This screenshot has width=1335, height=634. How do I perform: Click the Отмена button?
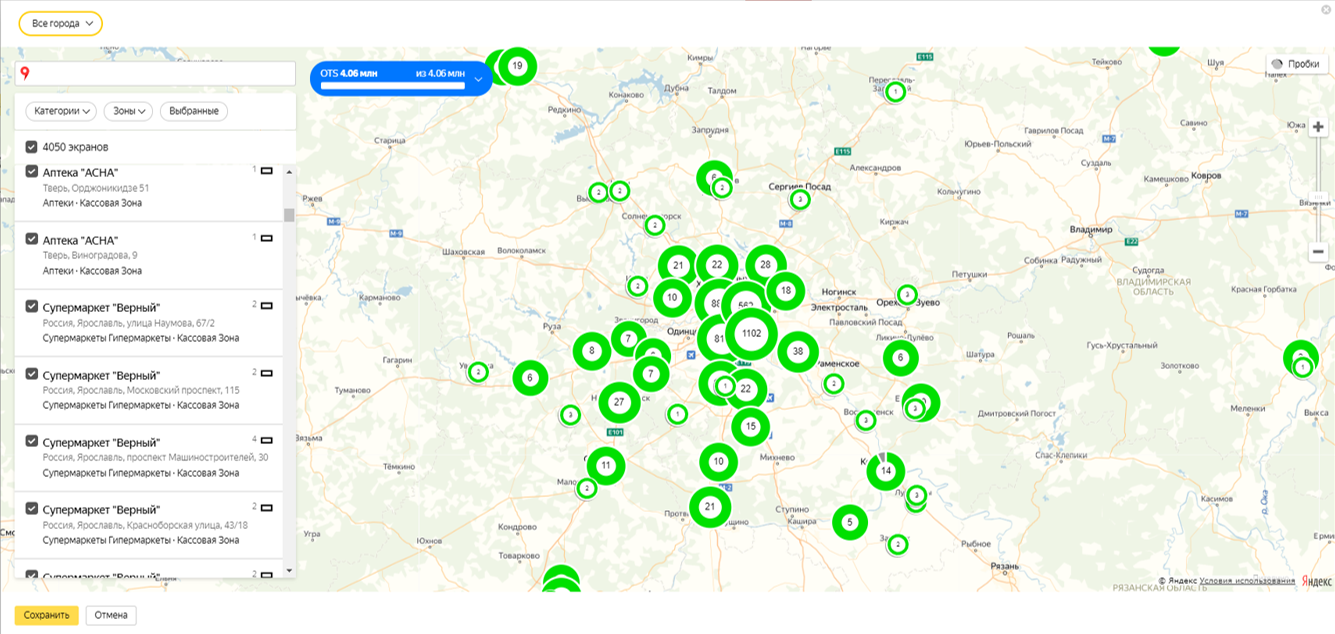click(111, 615)
